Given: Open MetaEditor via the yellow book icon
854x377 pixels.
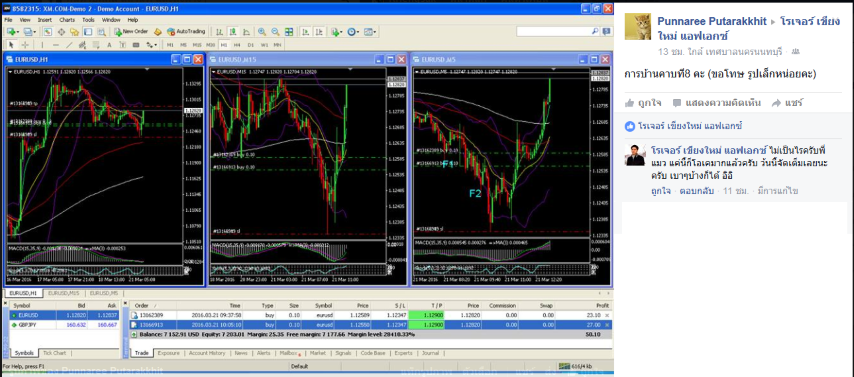Looking at the screenshot, I should (158, 32).
